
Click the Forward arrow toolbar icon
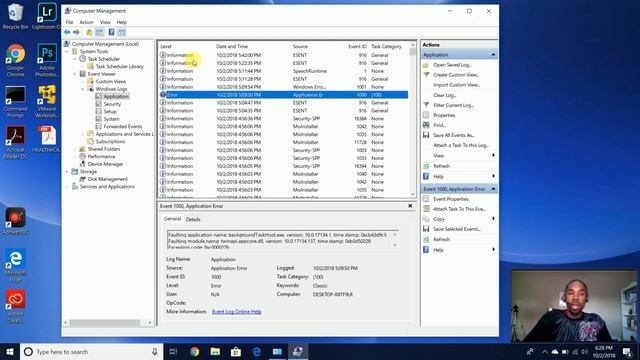coord(76,32)
